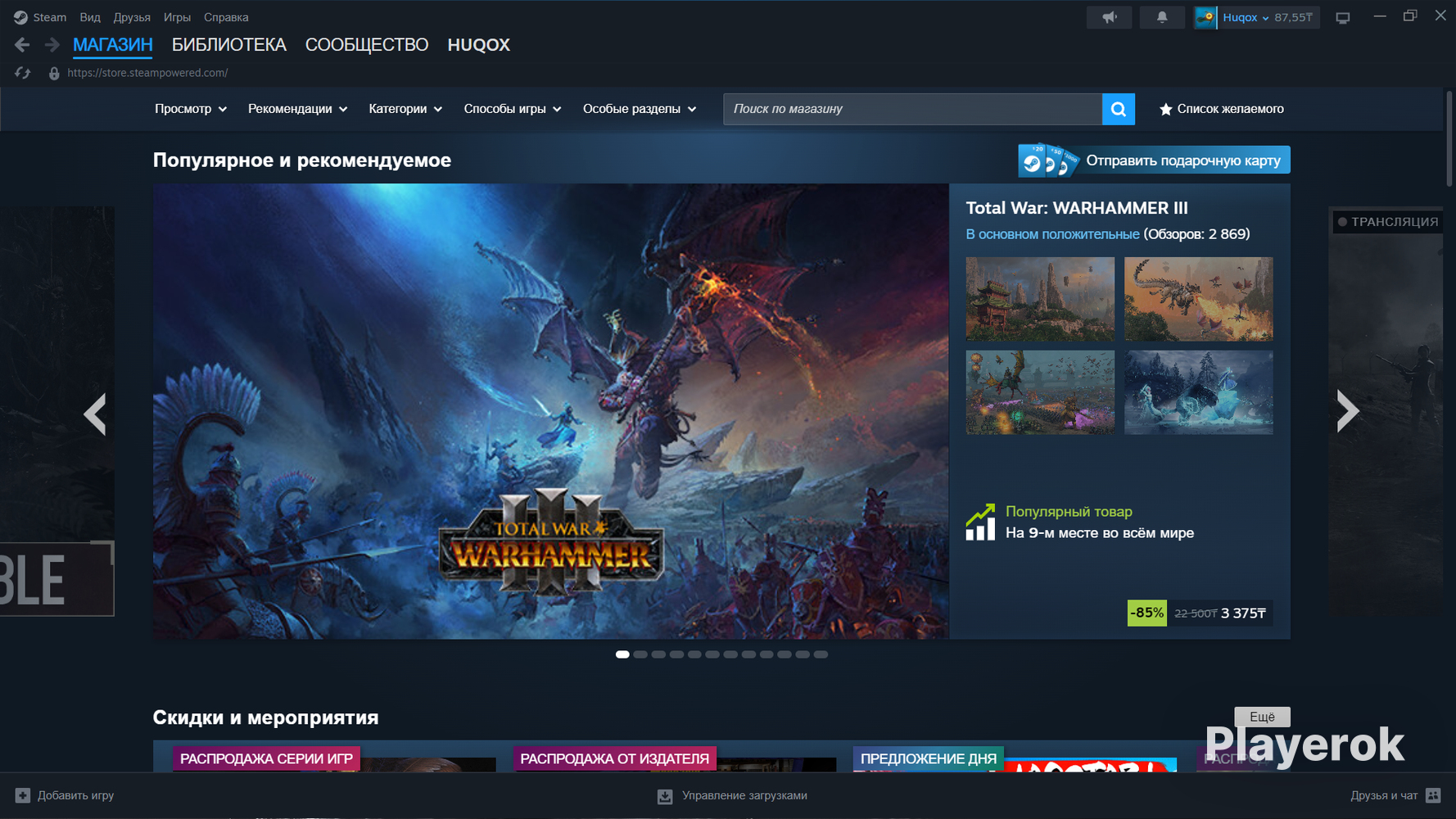
Task: Switch to the СООБЩЕСТВО tab
Action: coord(367,45)
